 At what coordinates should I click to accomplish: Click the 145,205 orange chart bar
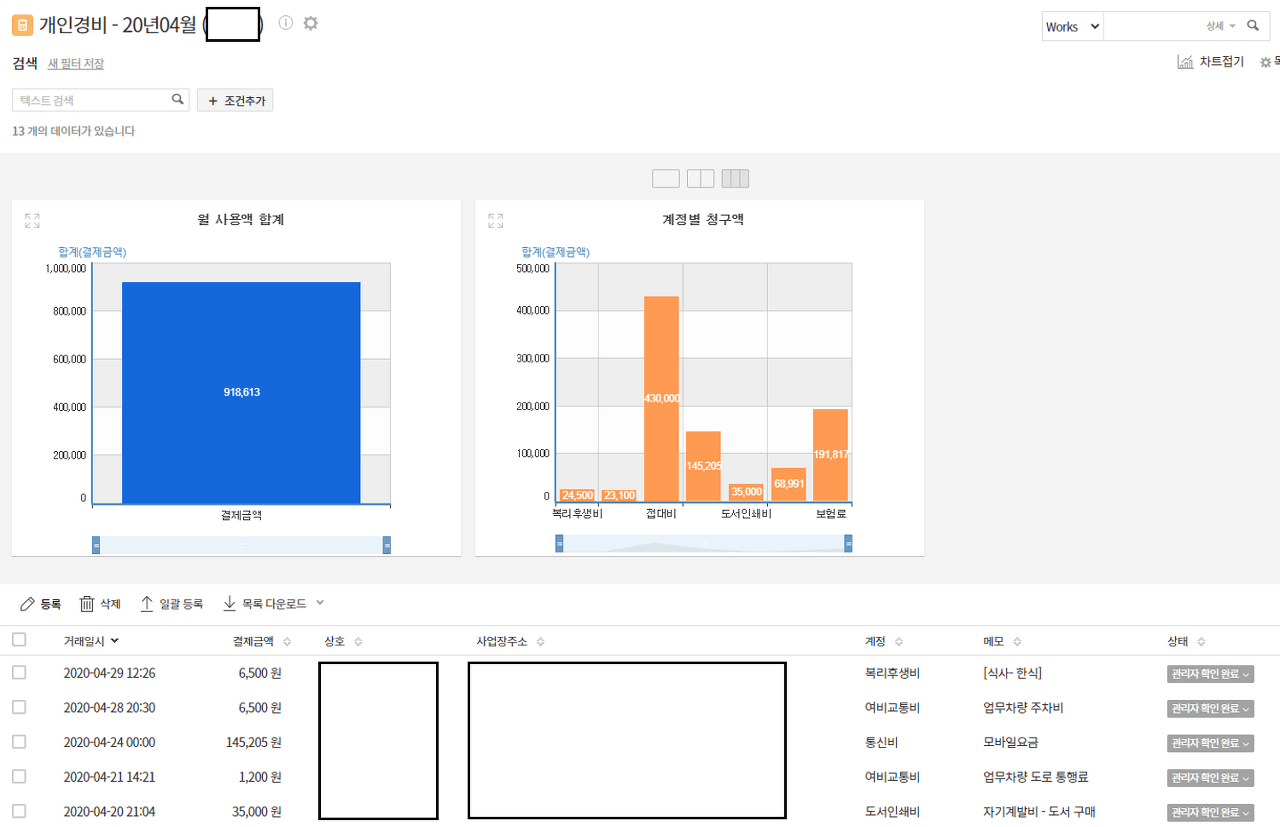coord(703,466)
